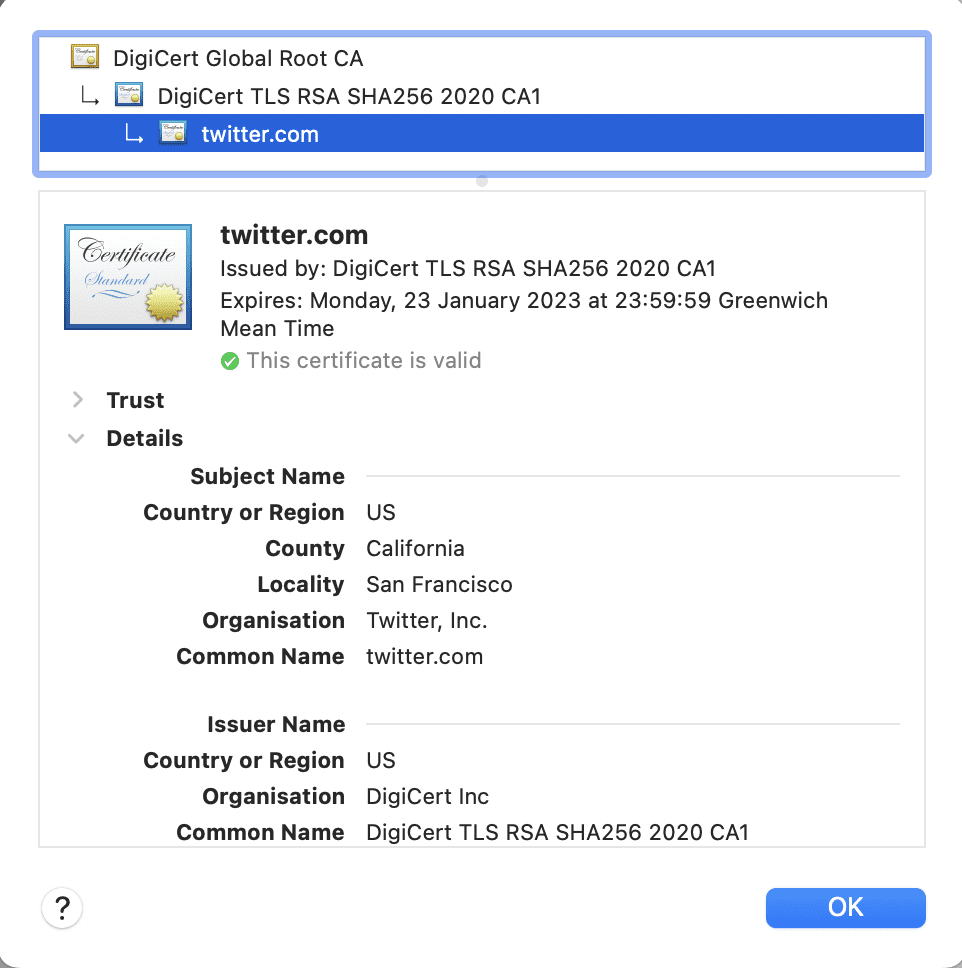Select DigiCert Global Root CA certificate icon
The height and width of the screenshot is (968, 962).
tap(85, 57)
